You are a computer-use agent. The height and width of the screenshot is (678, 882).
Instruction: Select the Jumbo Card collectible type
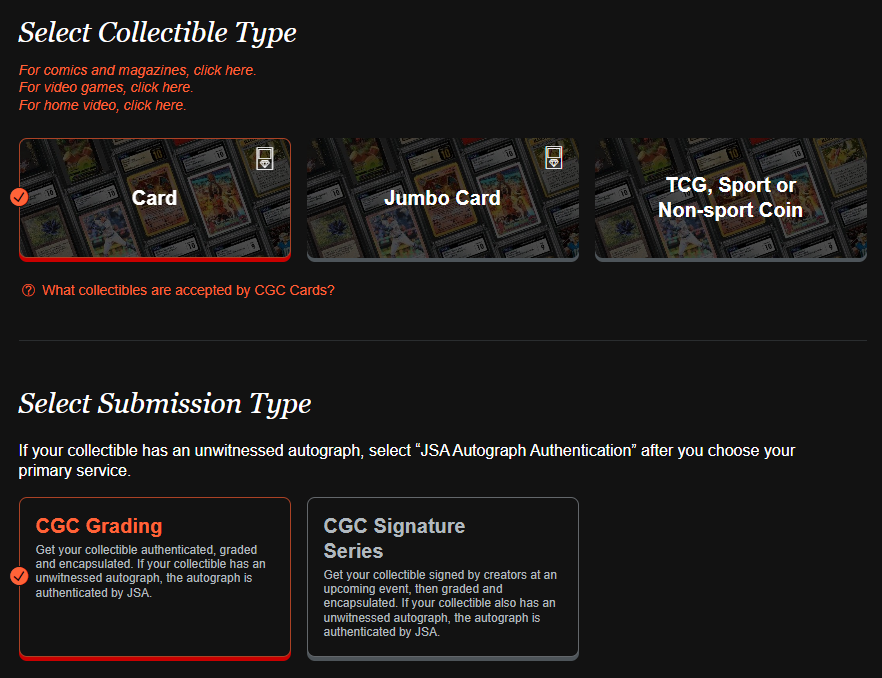tap(442, 198)
